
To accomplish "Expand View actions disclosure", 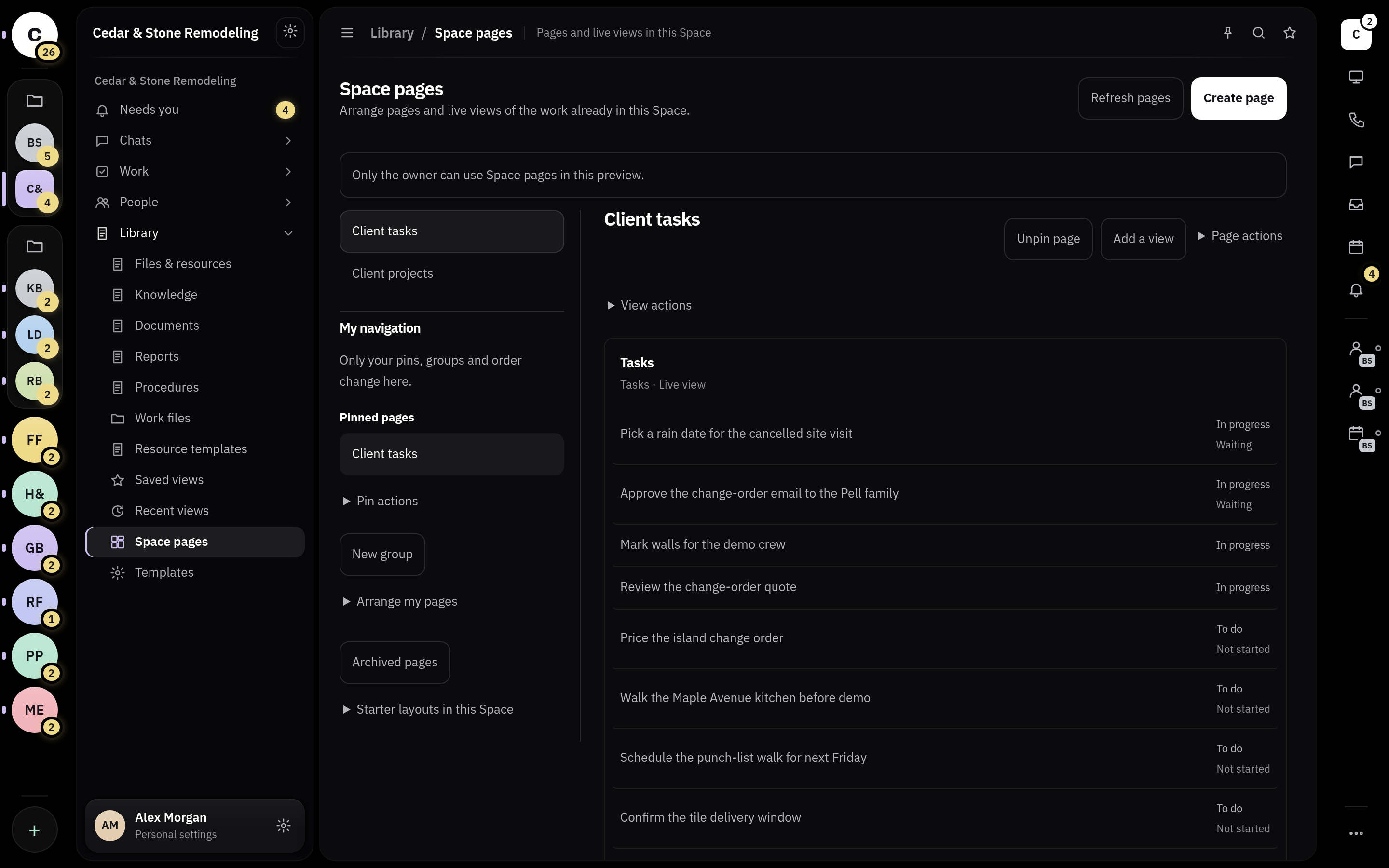I will tap(649, 305).
